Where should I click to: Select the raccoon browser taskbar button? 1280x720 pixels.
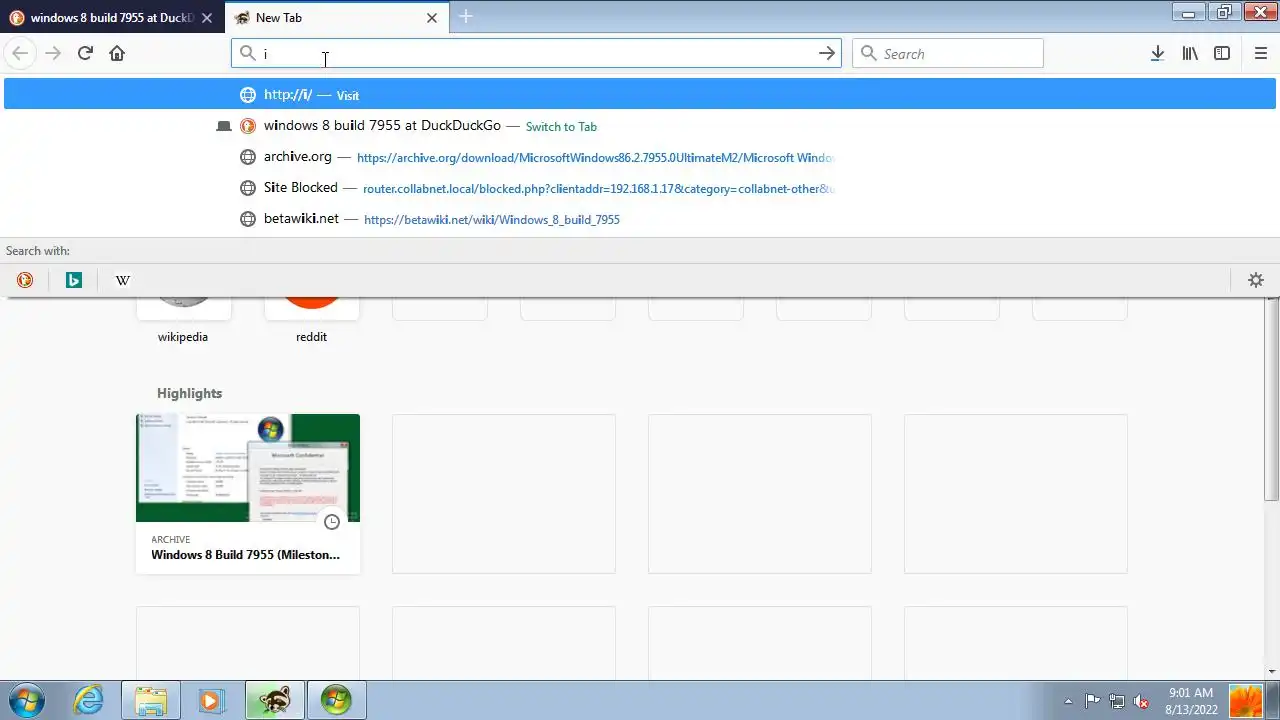[x=274, y=700]
